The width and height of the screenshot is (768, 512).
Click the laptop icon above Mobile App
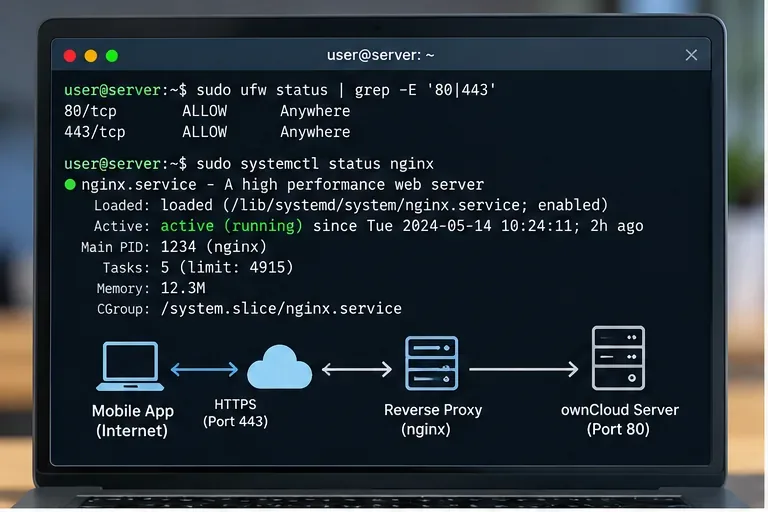pyautogui.click(x=130, y=366)
